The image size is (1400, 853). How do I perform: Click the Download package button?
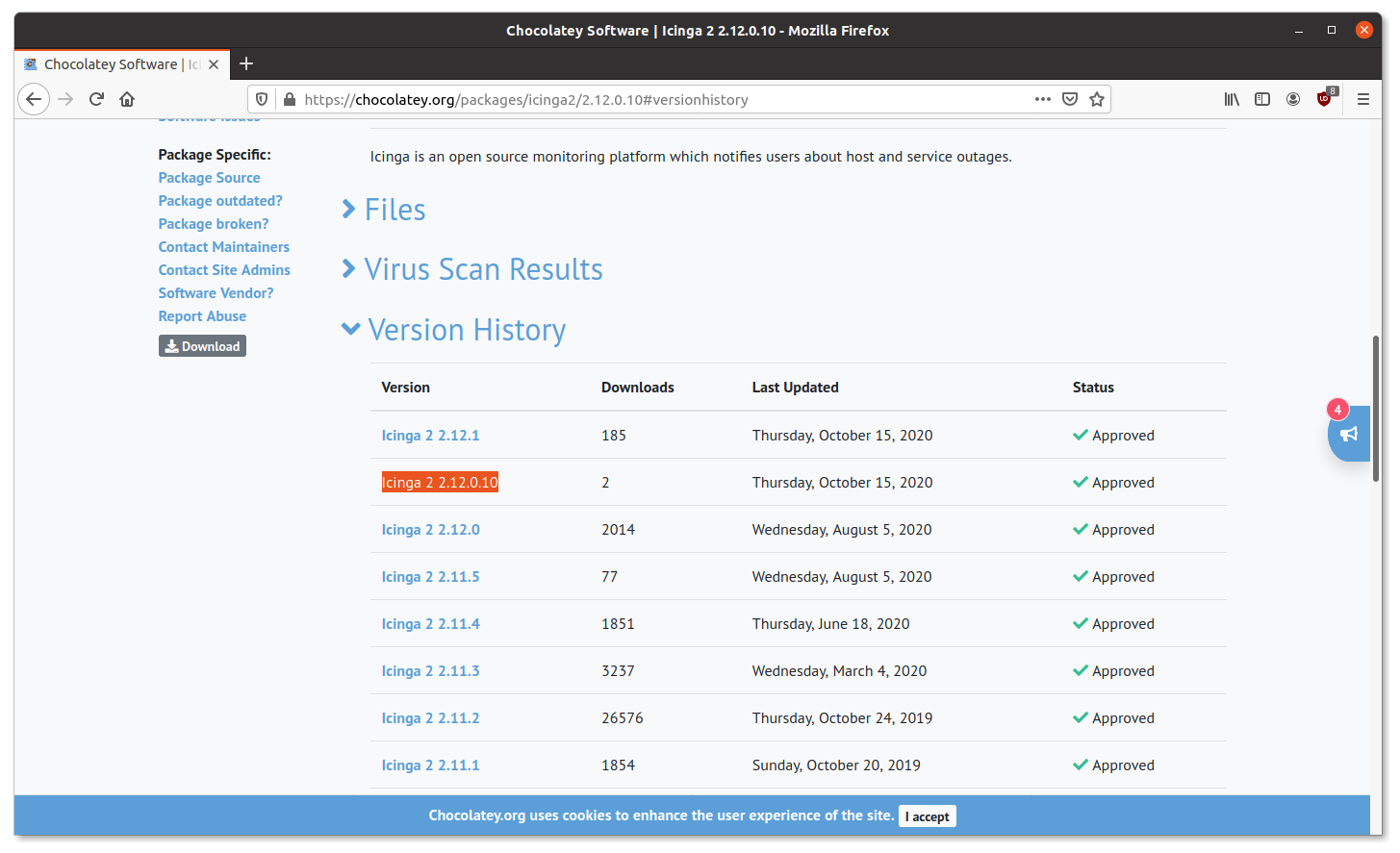tap(202, 345)
